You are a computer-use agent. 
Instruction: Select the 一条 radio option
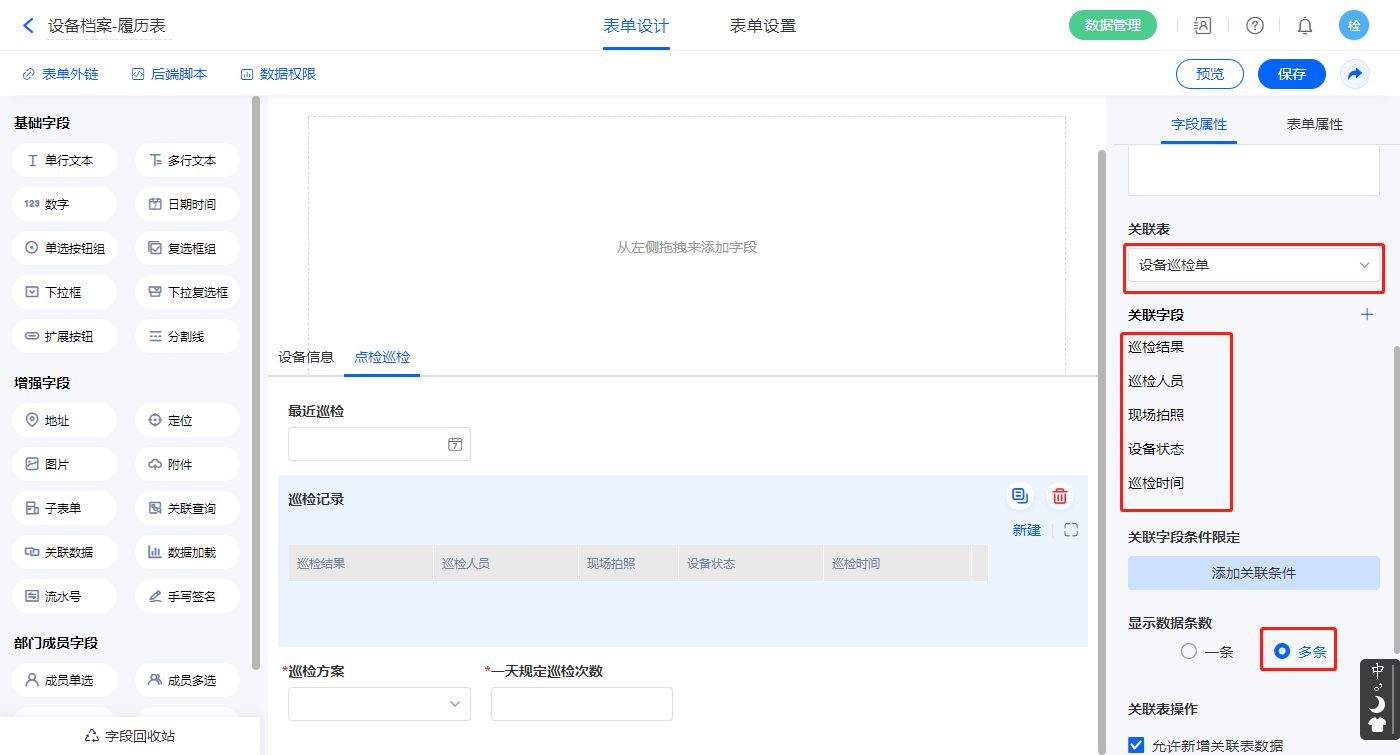pyautogui.click(x=1189, y=652)
